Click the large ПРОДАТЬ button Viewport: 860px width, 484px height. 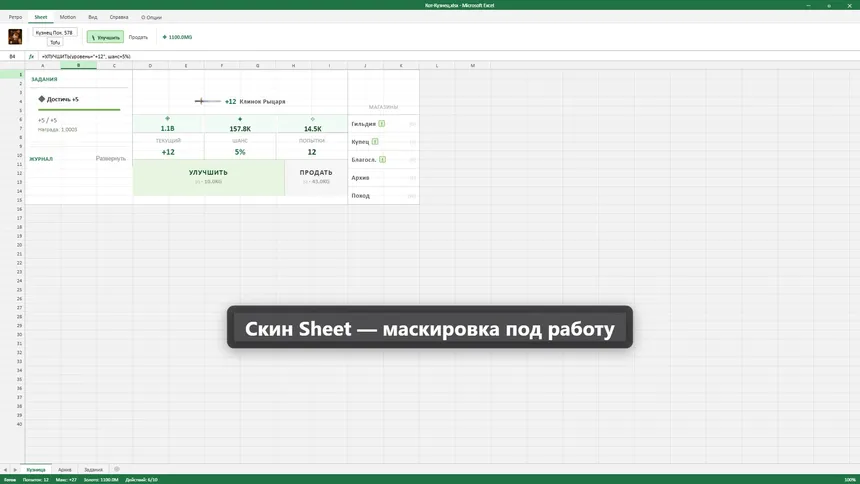316,177
